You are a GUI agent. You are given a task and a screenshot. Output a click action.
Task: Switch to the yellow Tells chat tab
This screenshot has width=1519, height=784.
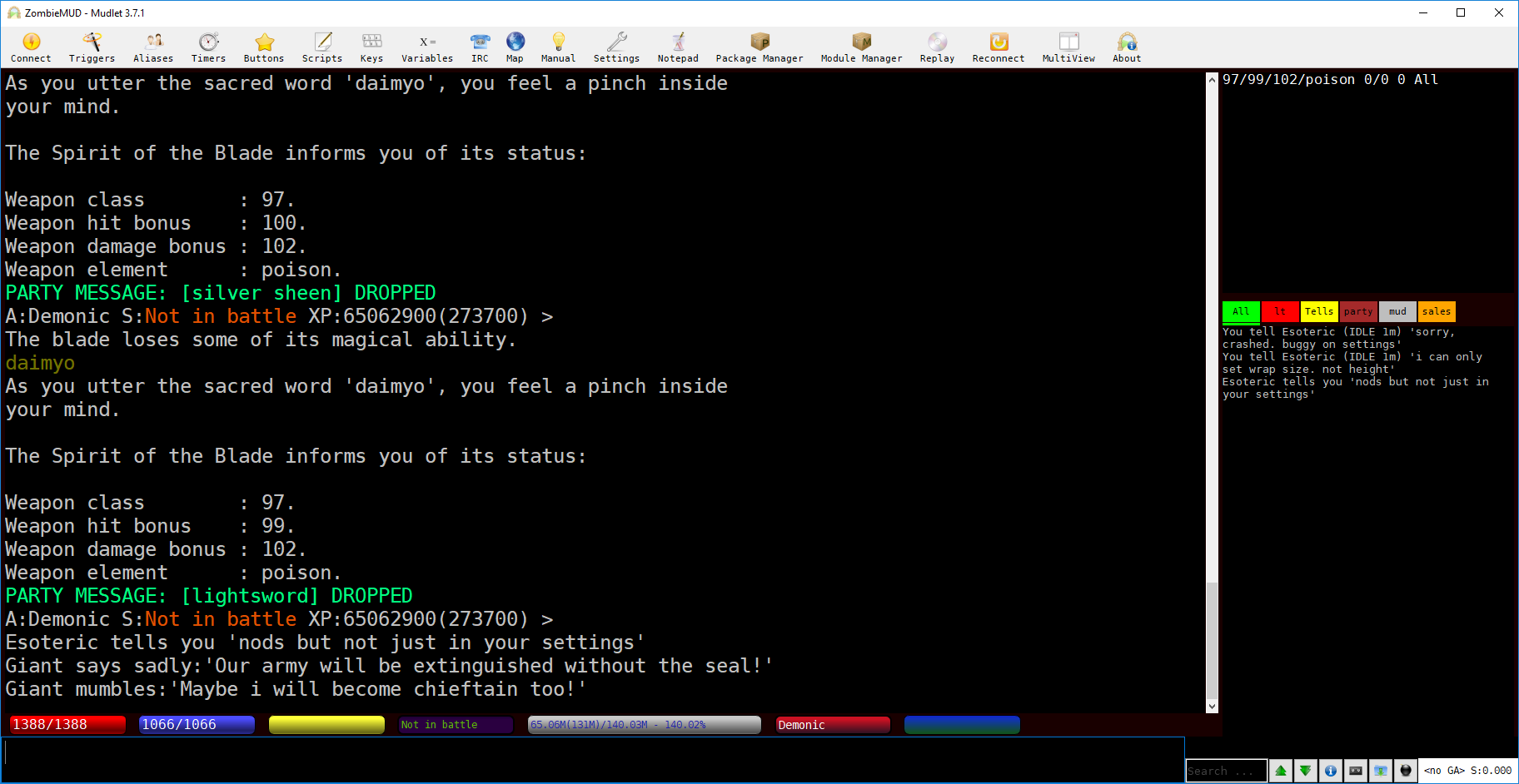[x=1319, y=311]
